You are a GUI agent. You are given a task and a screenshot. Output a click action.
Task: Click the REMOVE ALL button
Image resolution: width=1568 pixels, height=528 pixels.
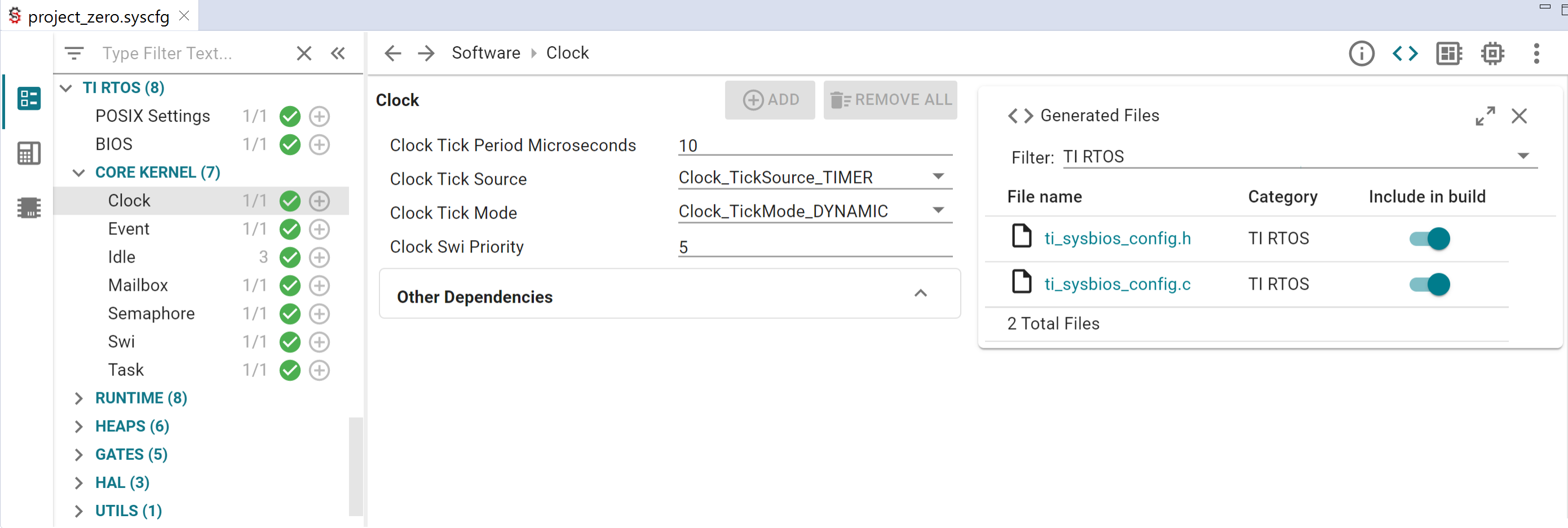pyautogui.click(x=890, y=99)
